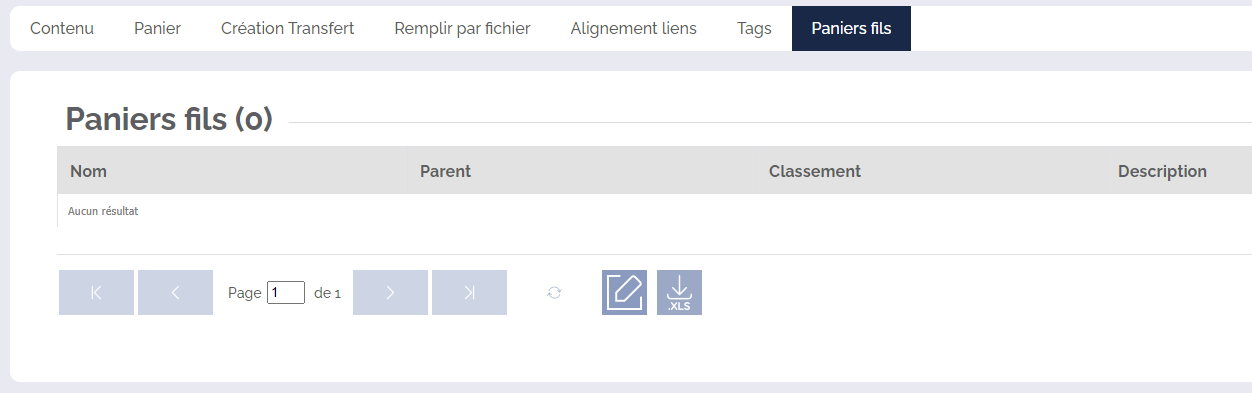Go to first page of results

[96, 292]
